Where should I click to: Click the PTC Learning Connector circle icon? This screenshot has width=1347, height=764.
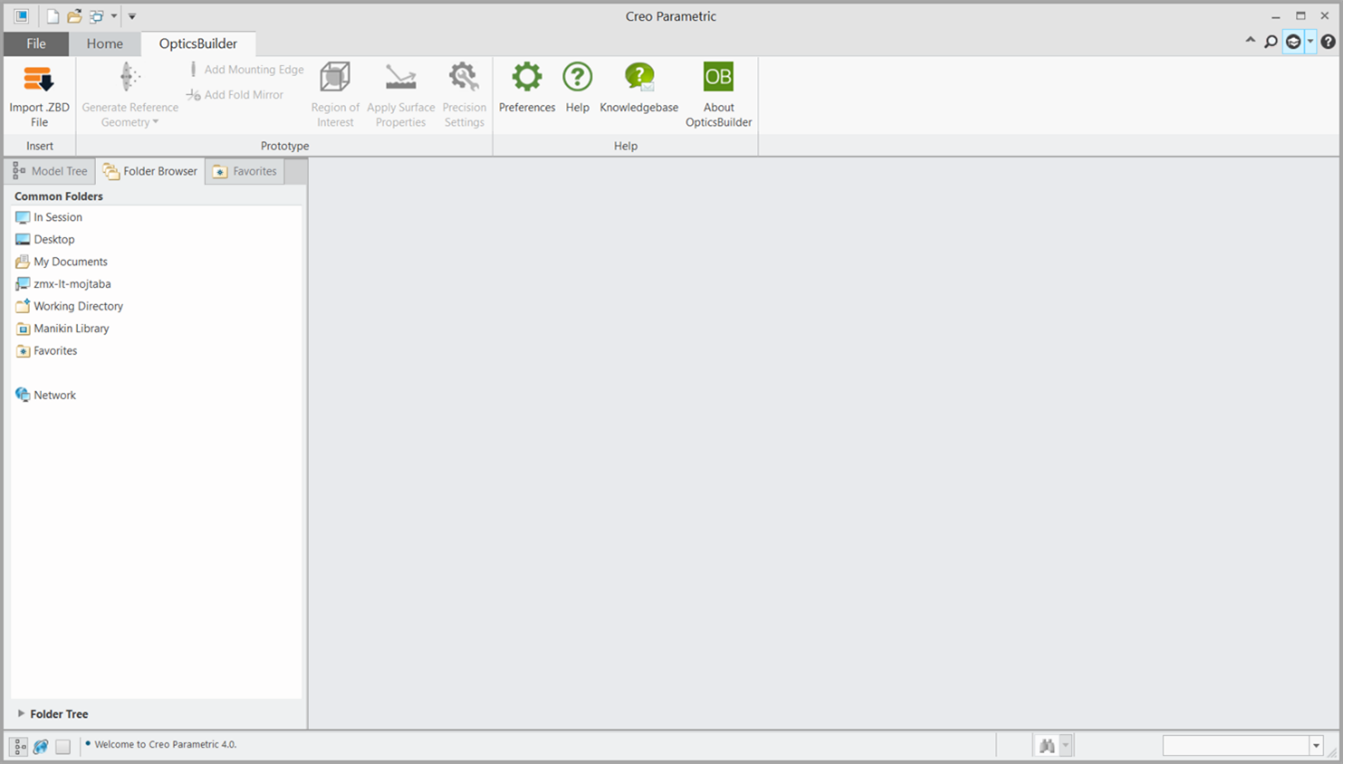[1293, 42]
